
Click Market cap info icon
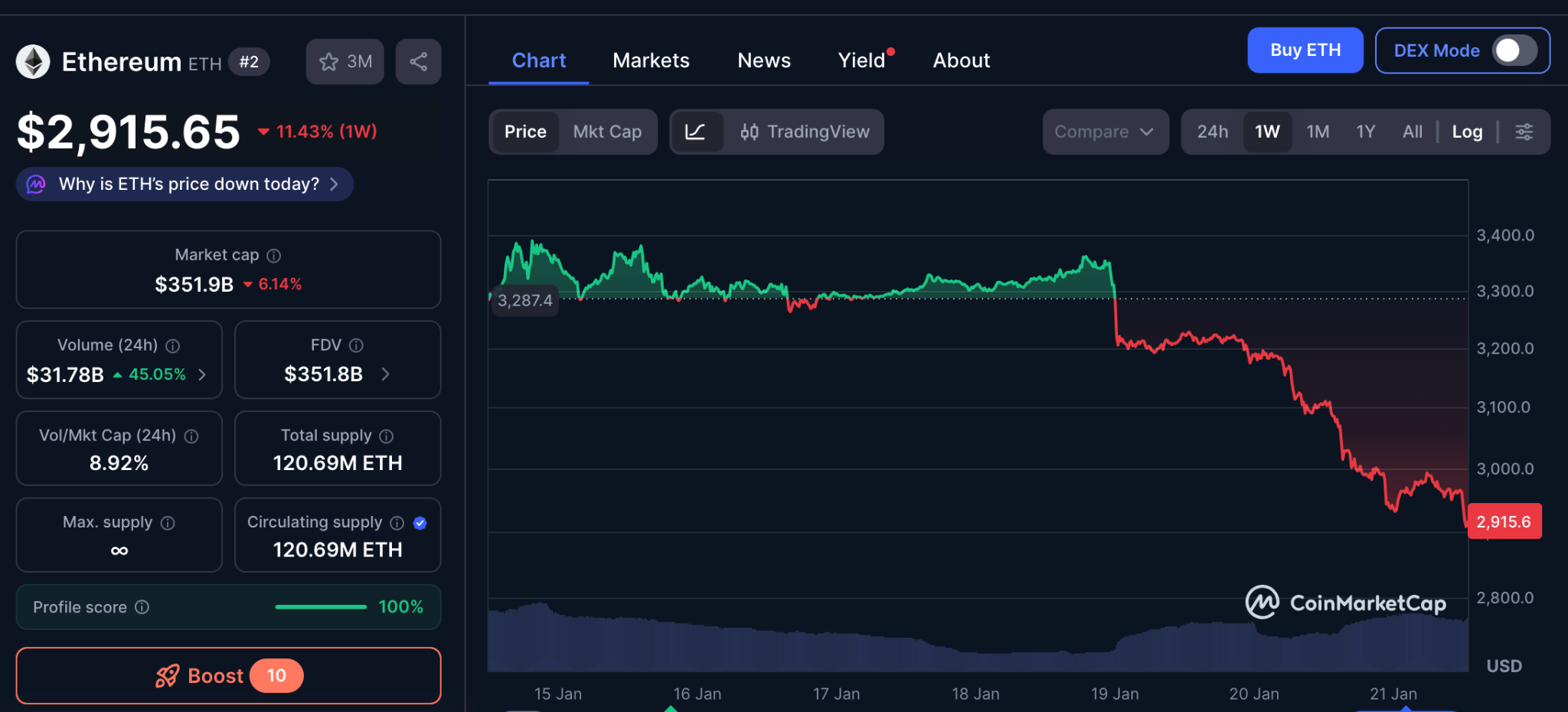[273, 256]
